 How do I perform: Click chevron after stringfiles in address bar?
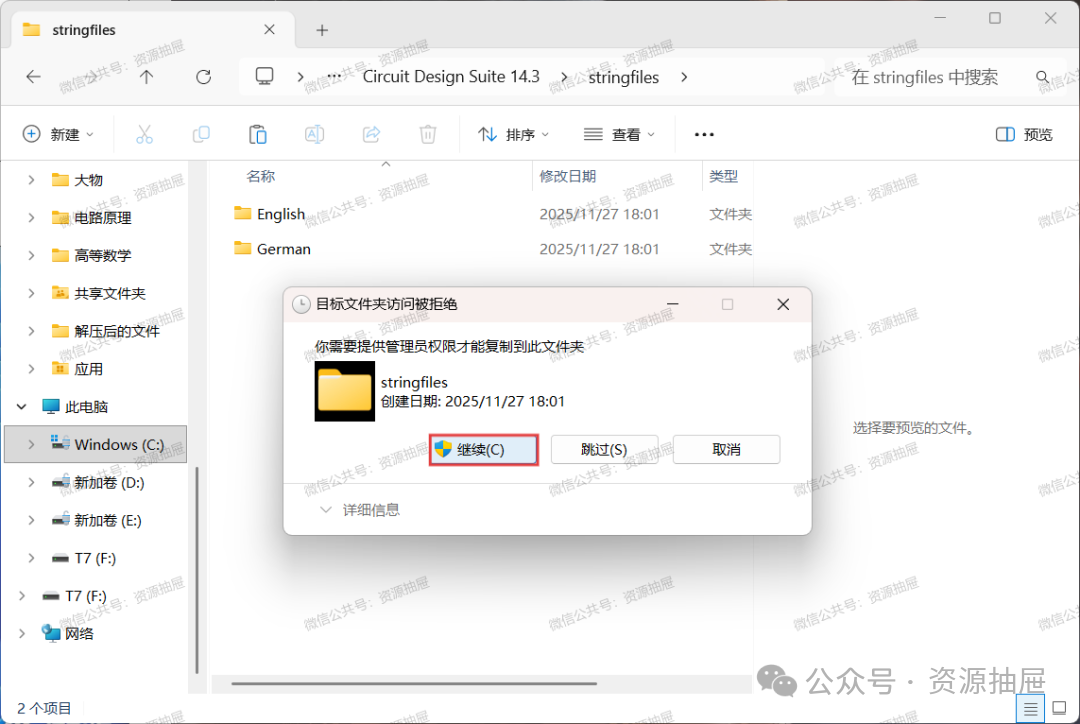click(x=684, y=76)
